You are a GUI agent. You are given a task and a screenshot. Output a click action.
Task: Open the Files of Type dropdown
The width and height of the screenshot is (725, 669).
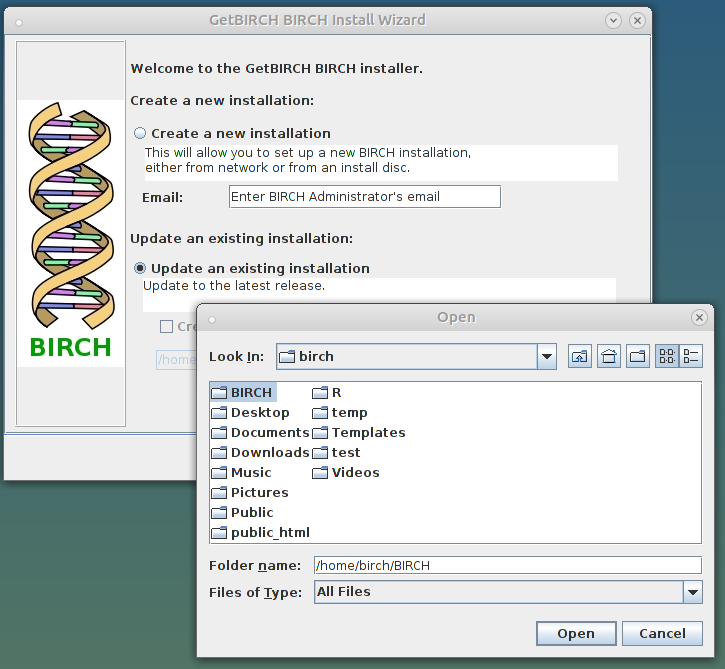point(693,592)
